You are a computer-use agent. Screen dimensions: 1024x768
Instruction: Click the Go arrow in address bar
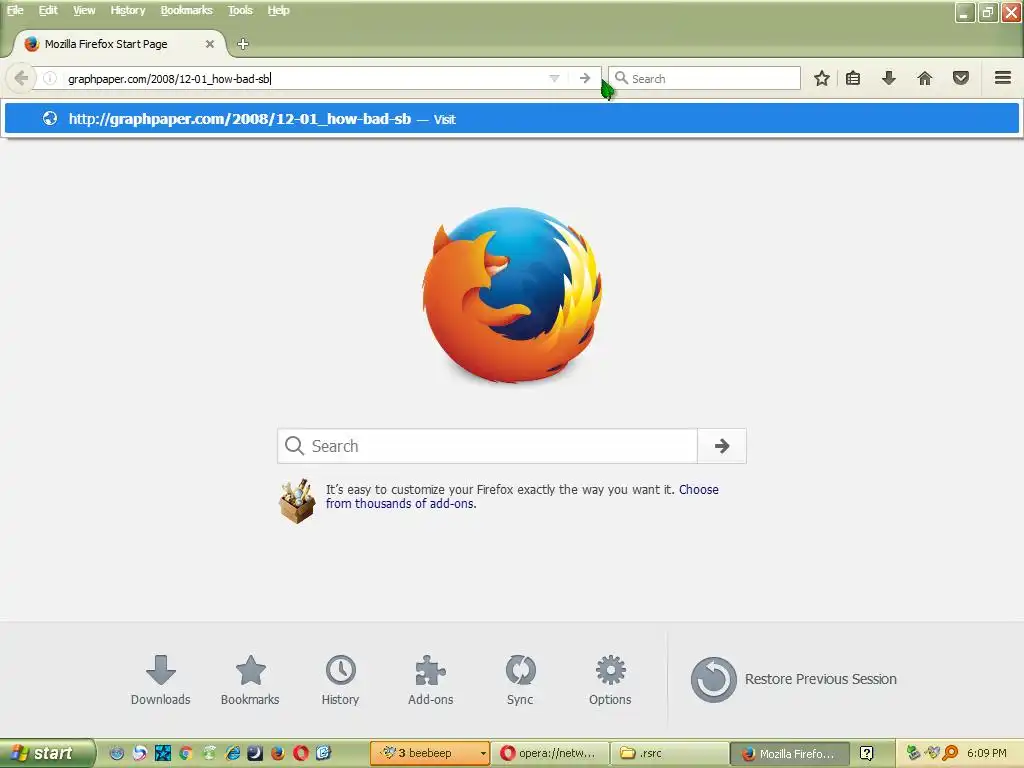[584, 78]
